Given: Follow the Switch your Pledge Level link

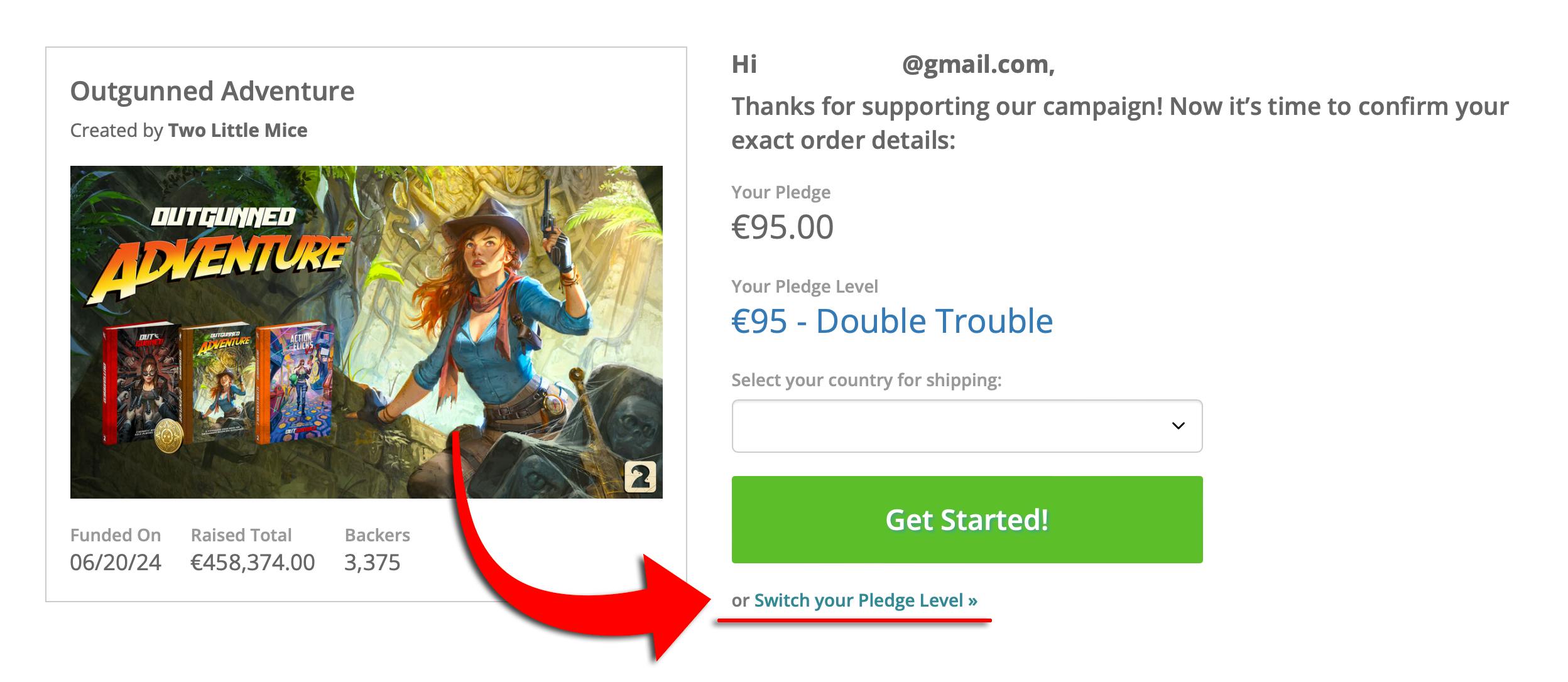Looking at the screenshot, I should point(865,600).
